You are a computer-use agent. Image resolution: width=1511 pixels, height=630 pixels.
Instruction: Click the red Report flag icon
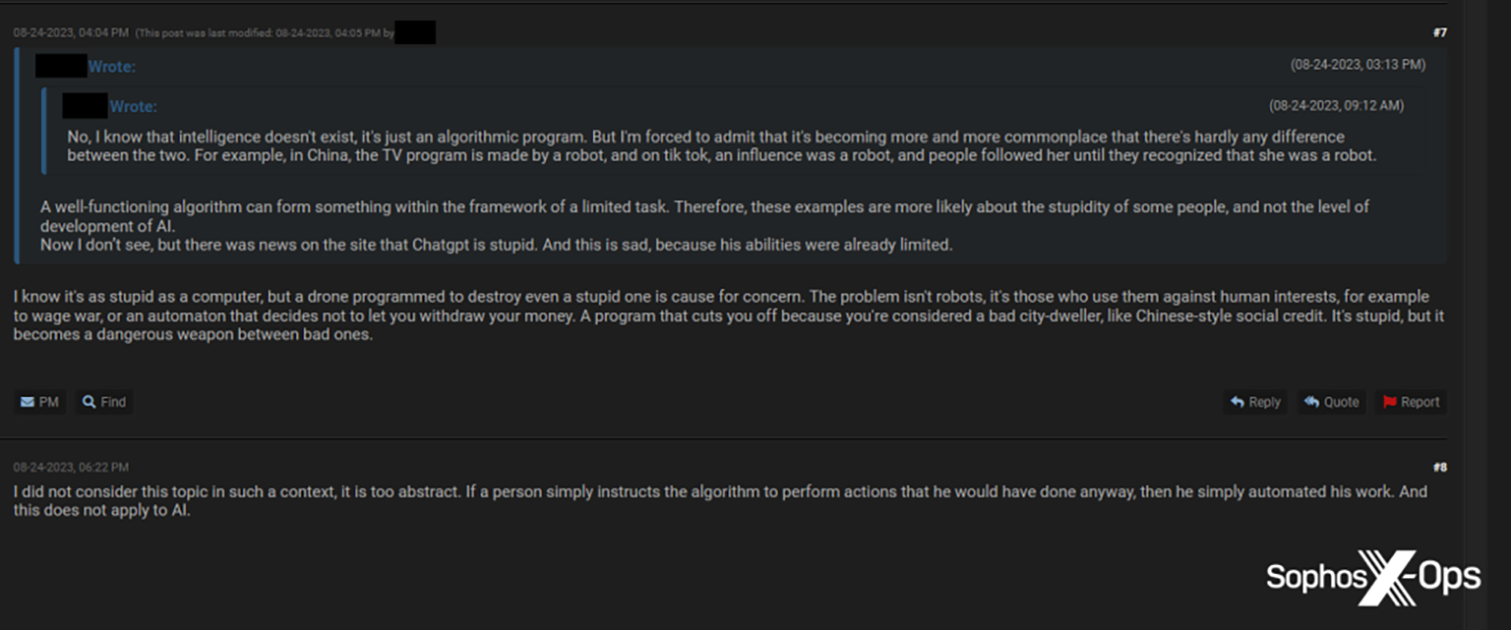click(x=1390, y=402)
